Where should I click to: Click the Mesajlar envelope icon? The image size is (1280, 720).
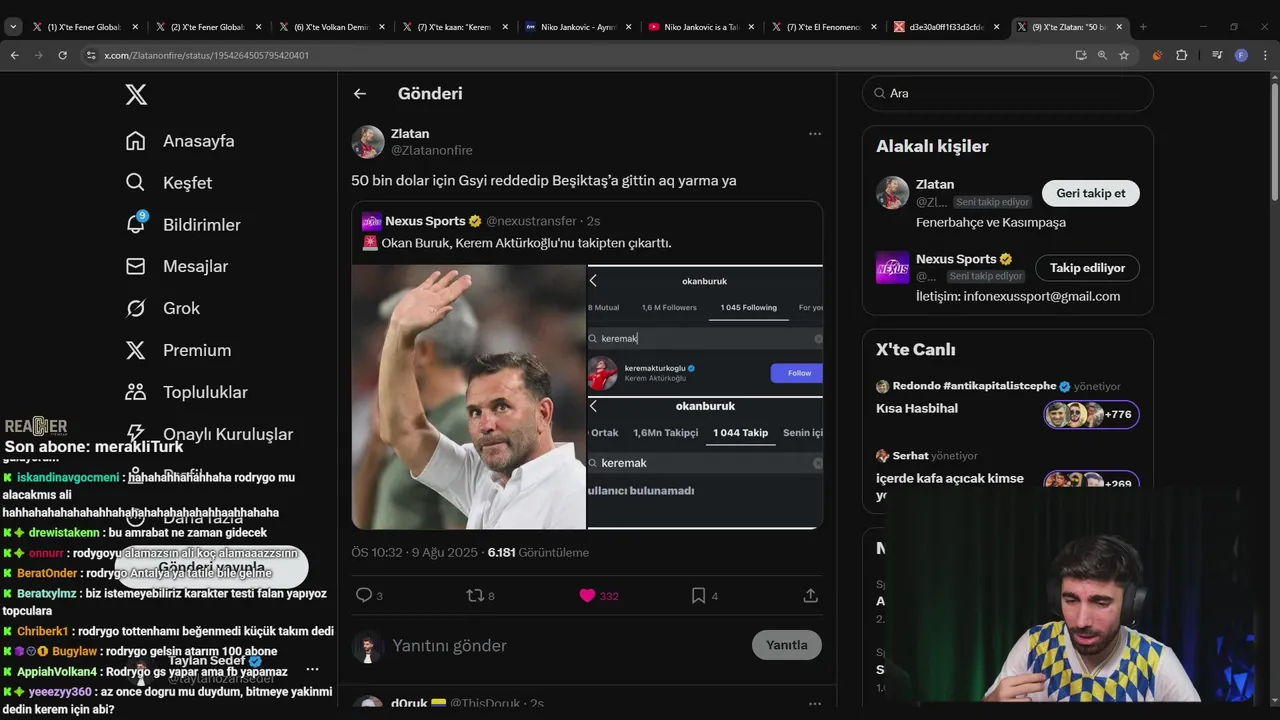136,266
